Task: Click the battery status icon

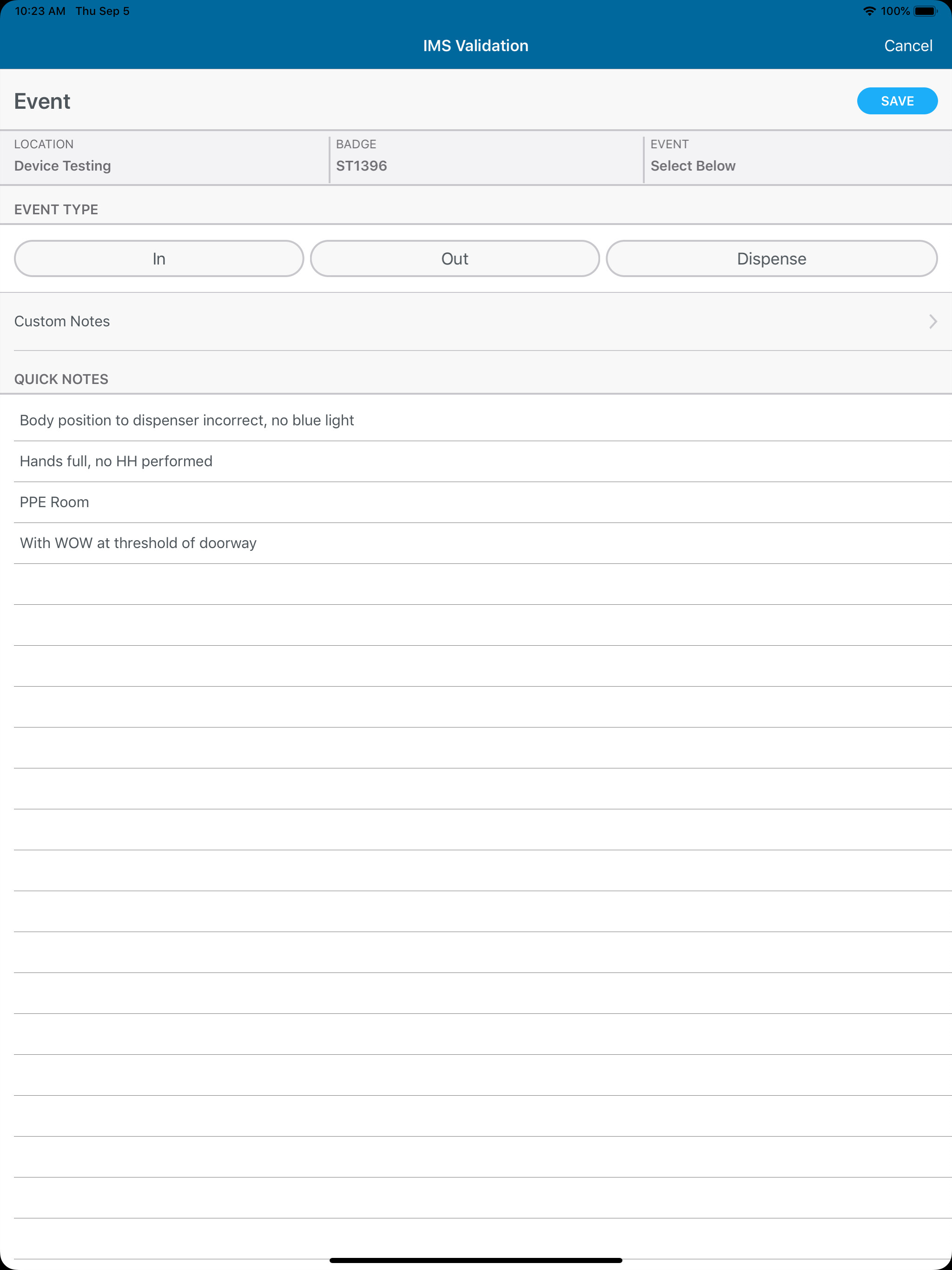Action: 926,11
